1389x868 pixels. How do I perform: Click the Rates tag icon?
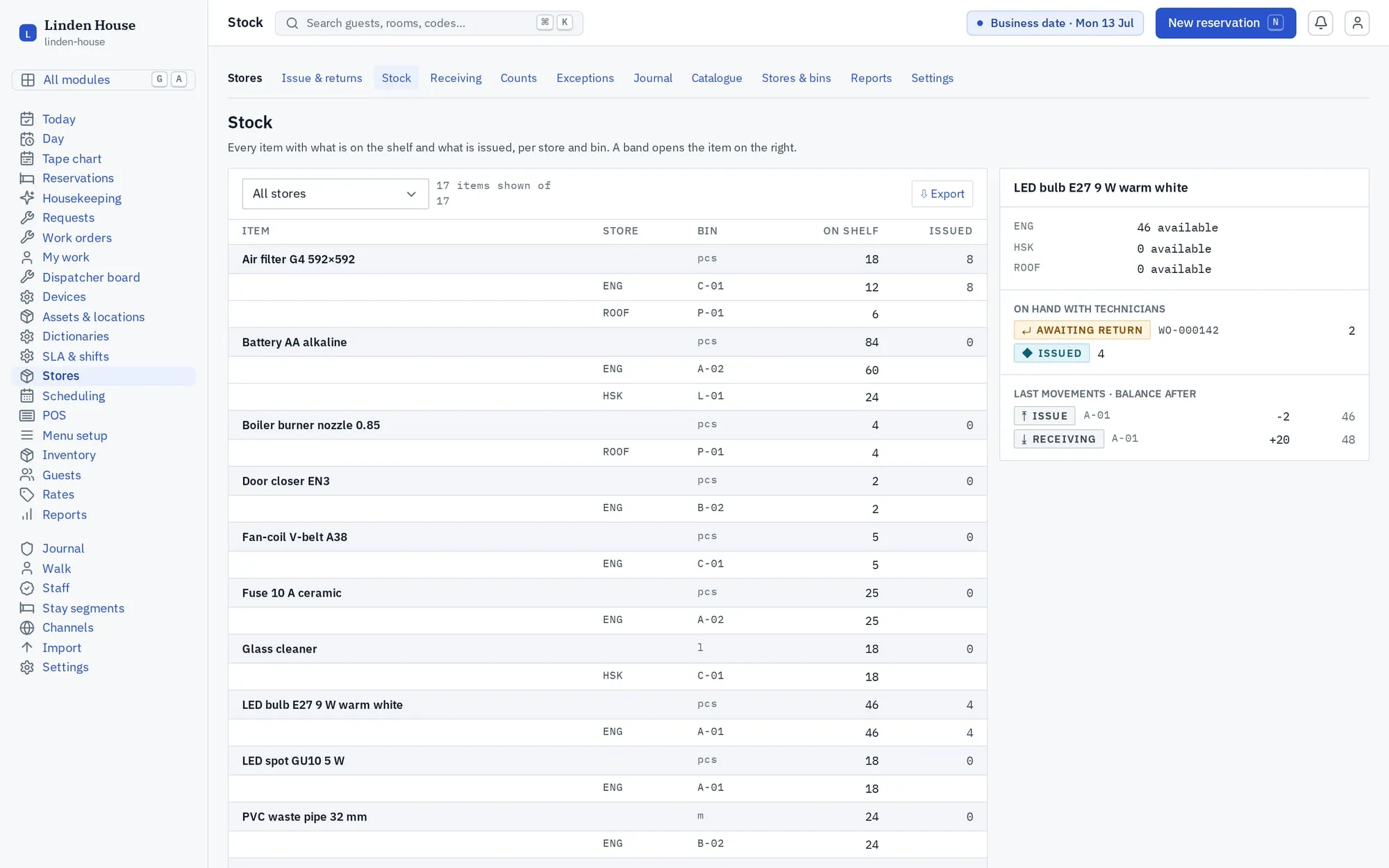(27, 495)
